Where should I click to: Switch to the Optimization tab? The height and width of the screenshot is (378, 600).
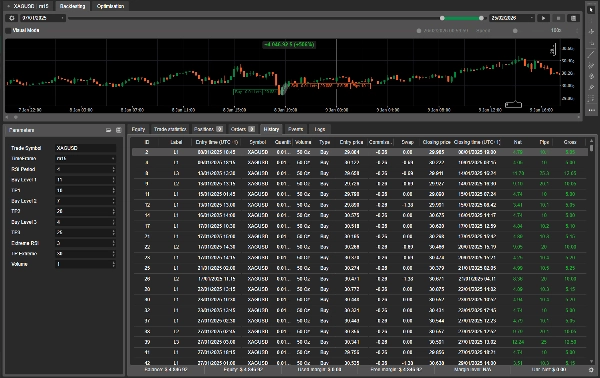coord(110,6)
